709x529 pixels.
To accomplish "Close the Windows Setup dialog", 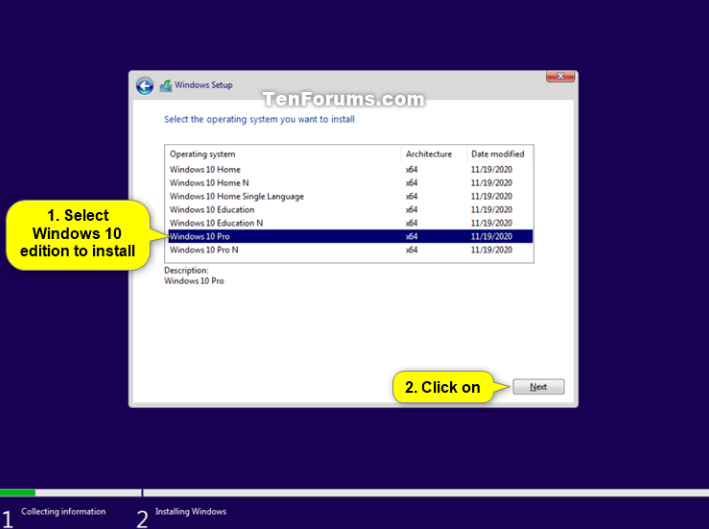I will (560, 77).
